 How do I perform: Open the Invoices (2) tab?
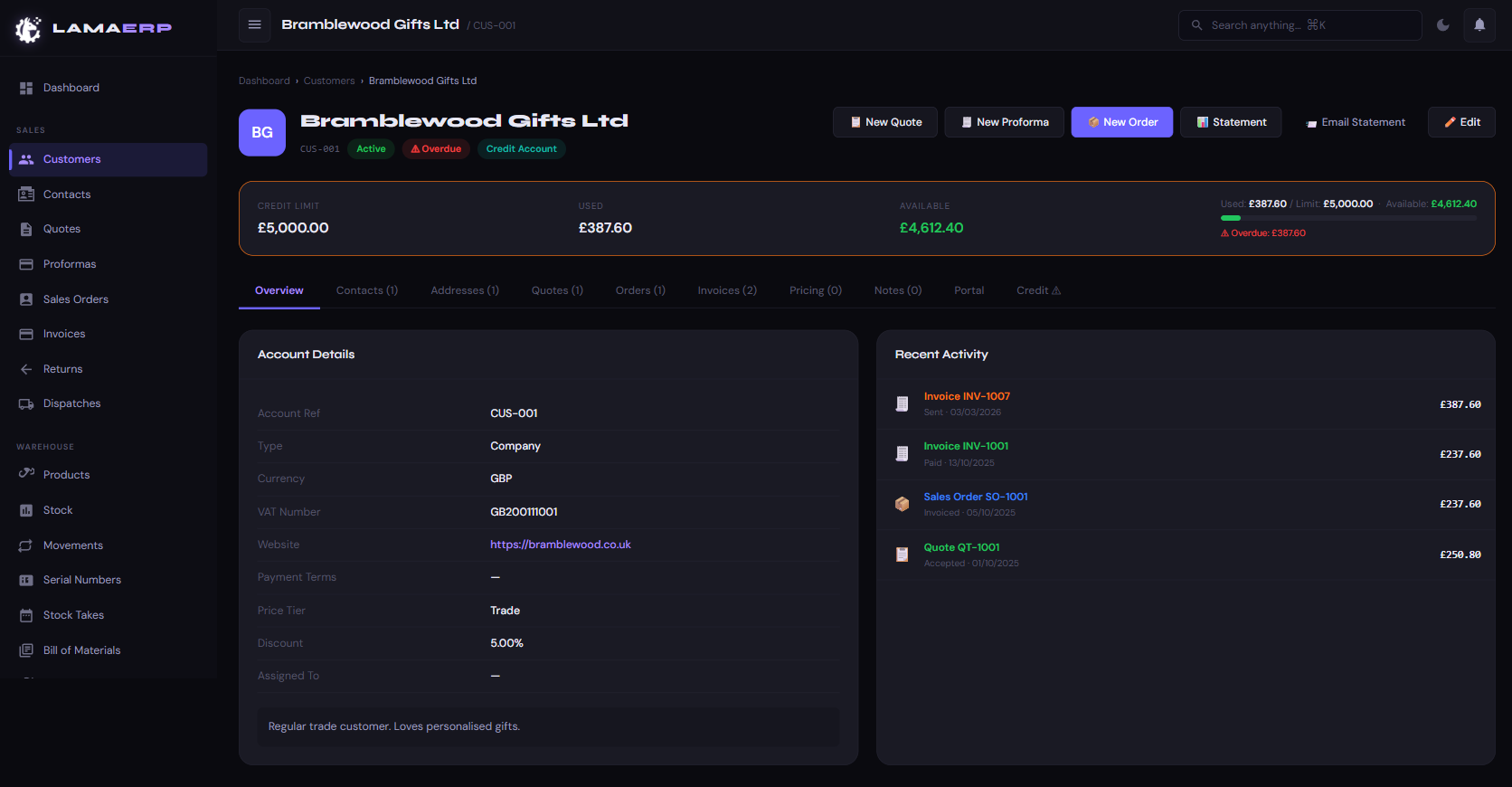point(727,290)
